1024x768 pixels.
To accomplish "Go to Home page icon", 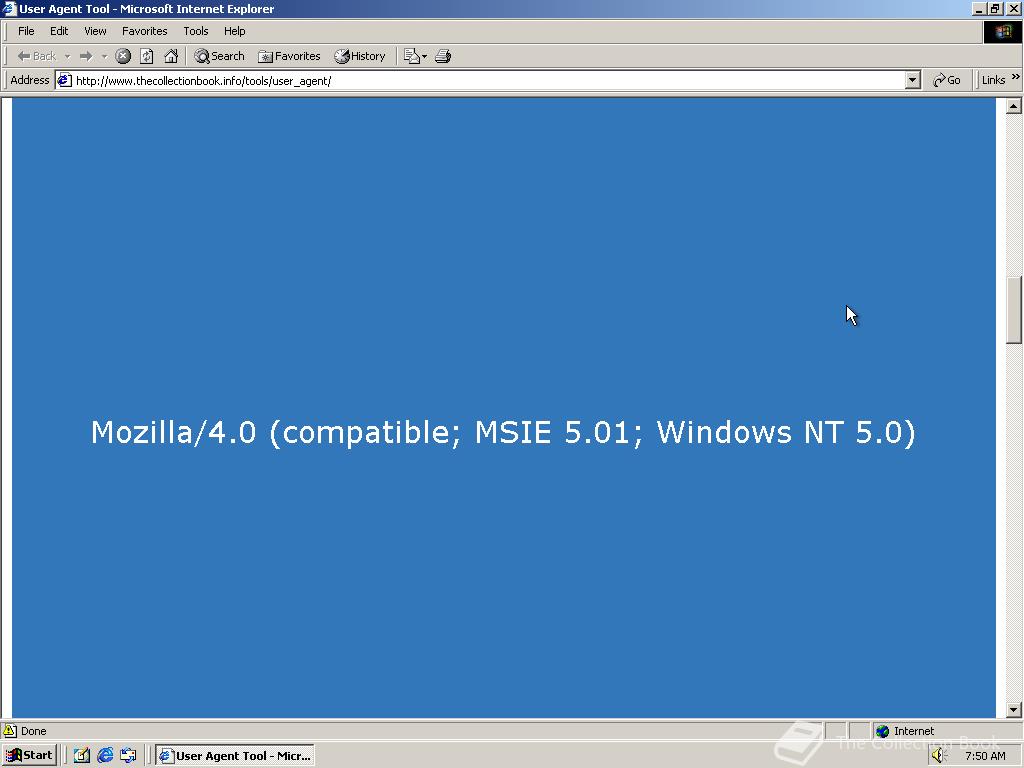I will click(171, 56).
